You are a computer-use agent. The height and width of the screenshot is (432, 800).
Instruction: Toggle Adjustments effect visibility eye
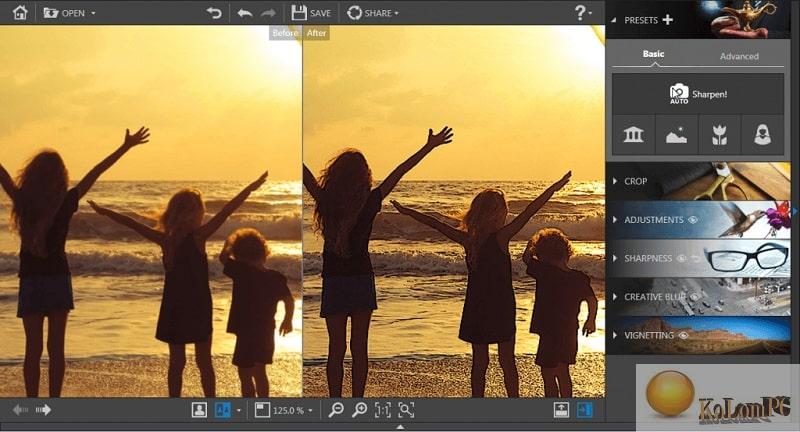coord(693,220)
